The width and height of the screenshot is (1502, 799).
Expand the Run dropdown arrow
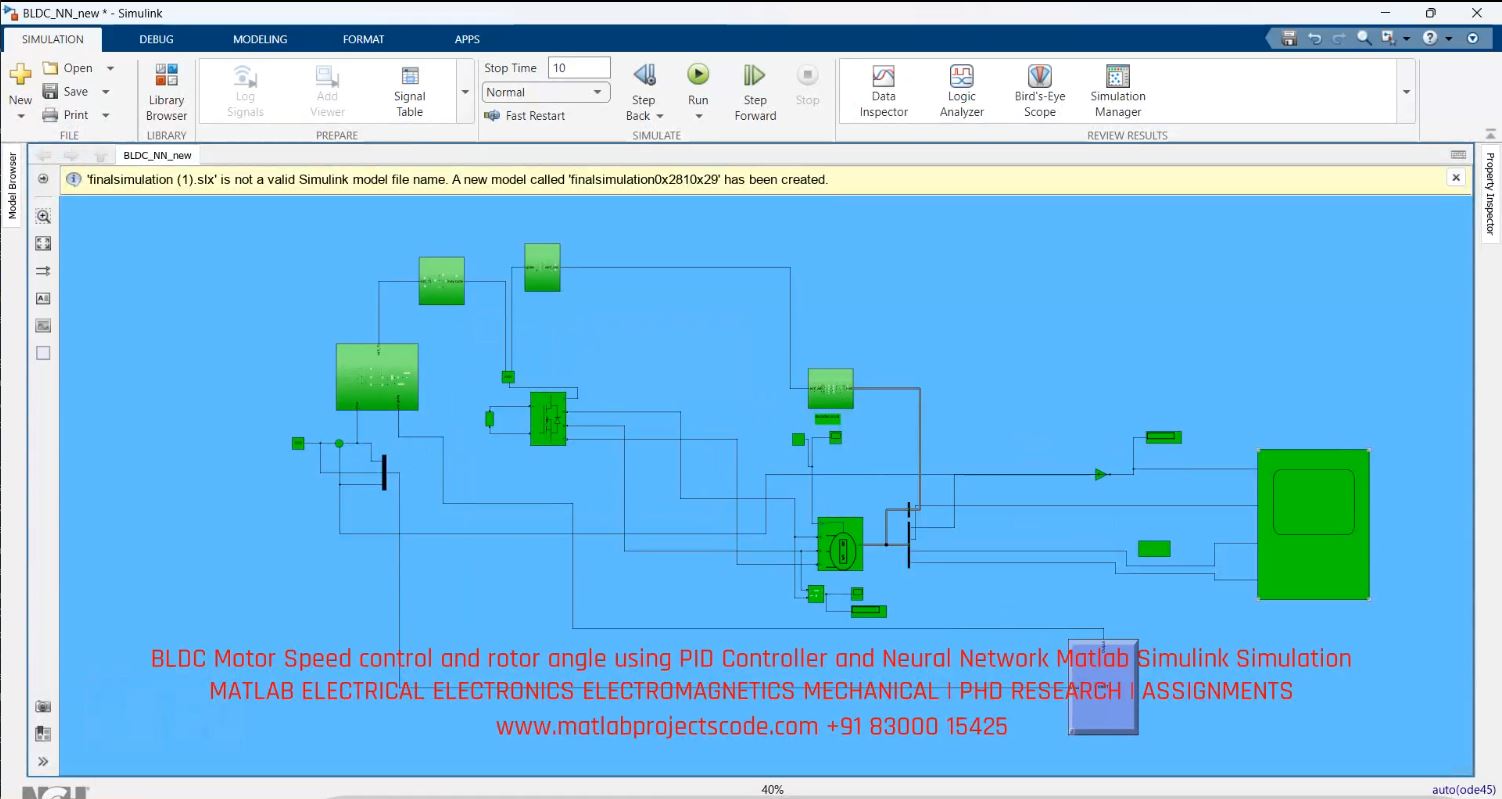click(x=698, y=116)
